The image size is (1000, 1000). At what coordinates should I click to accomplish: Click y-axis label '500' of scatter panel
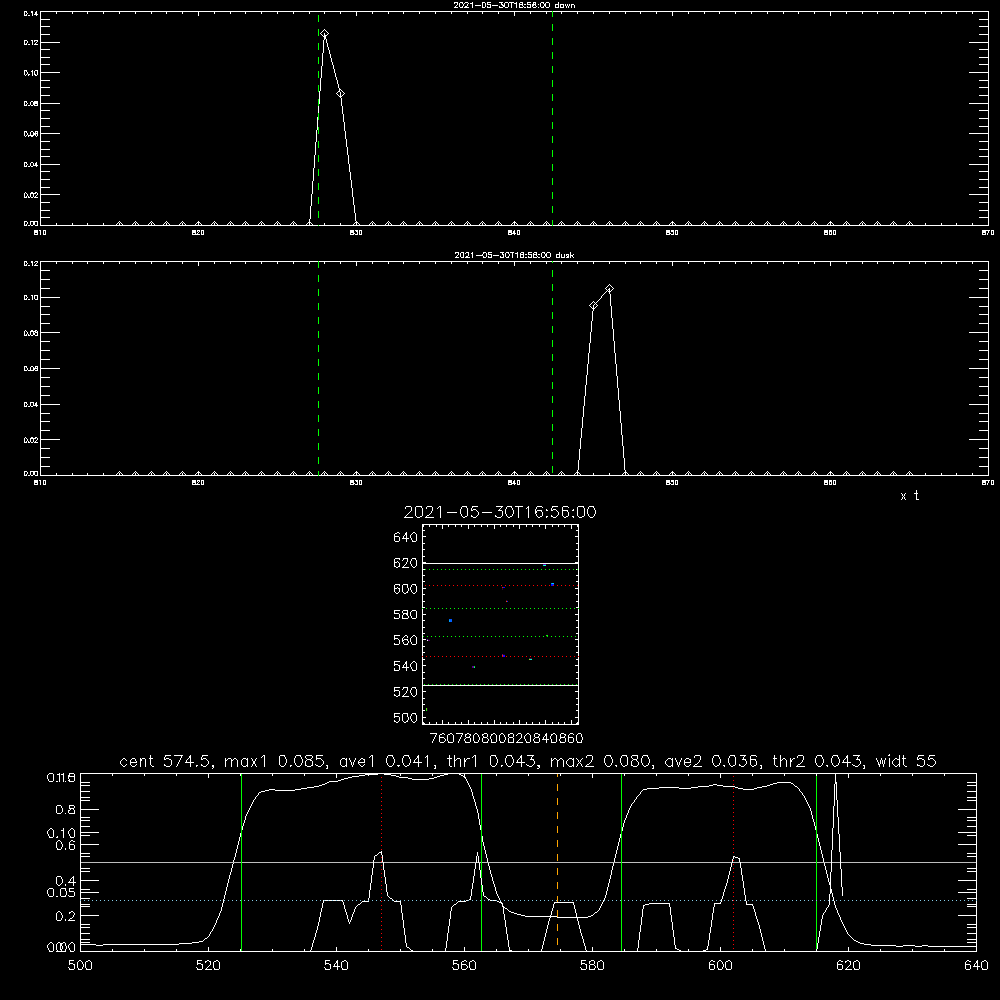406,718
